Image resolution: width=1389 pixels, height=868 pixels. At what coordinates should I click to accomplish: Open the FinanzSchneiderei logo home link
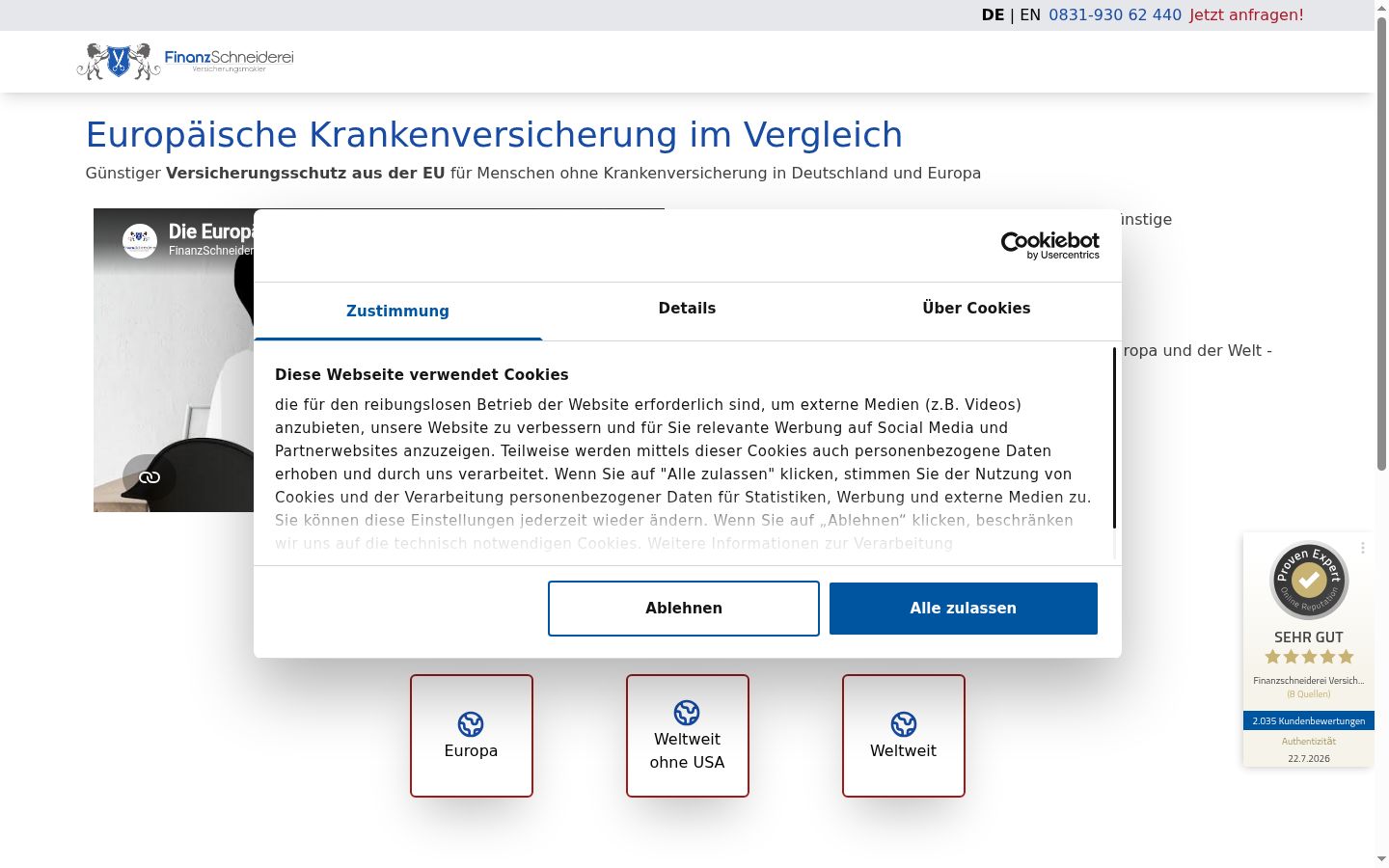(x=185, y=61)
